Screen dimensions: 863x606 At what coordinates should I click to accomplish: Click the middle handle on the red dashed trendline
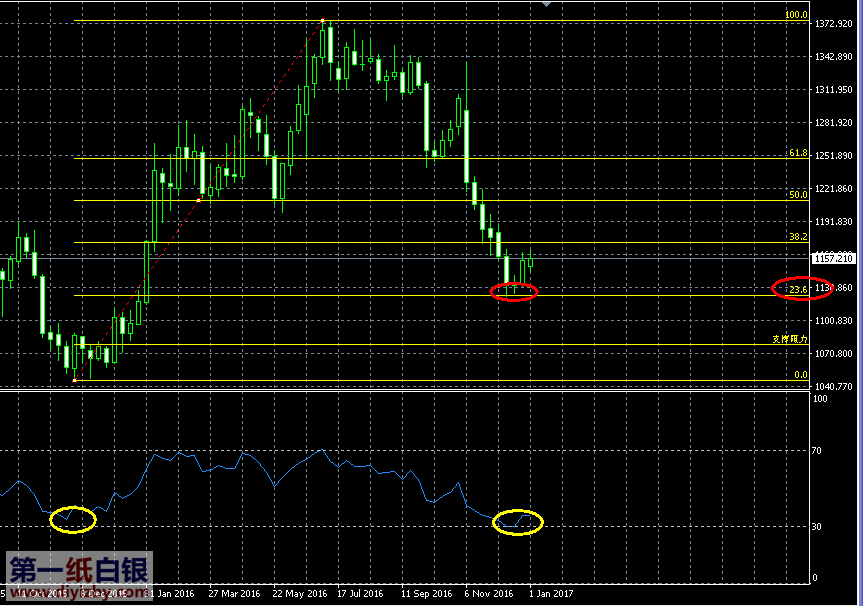(x=199, y=200)
